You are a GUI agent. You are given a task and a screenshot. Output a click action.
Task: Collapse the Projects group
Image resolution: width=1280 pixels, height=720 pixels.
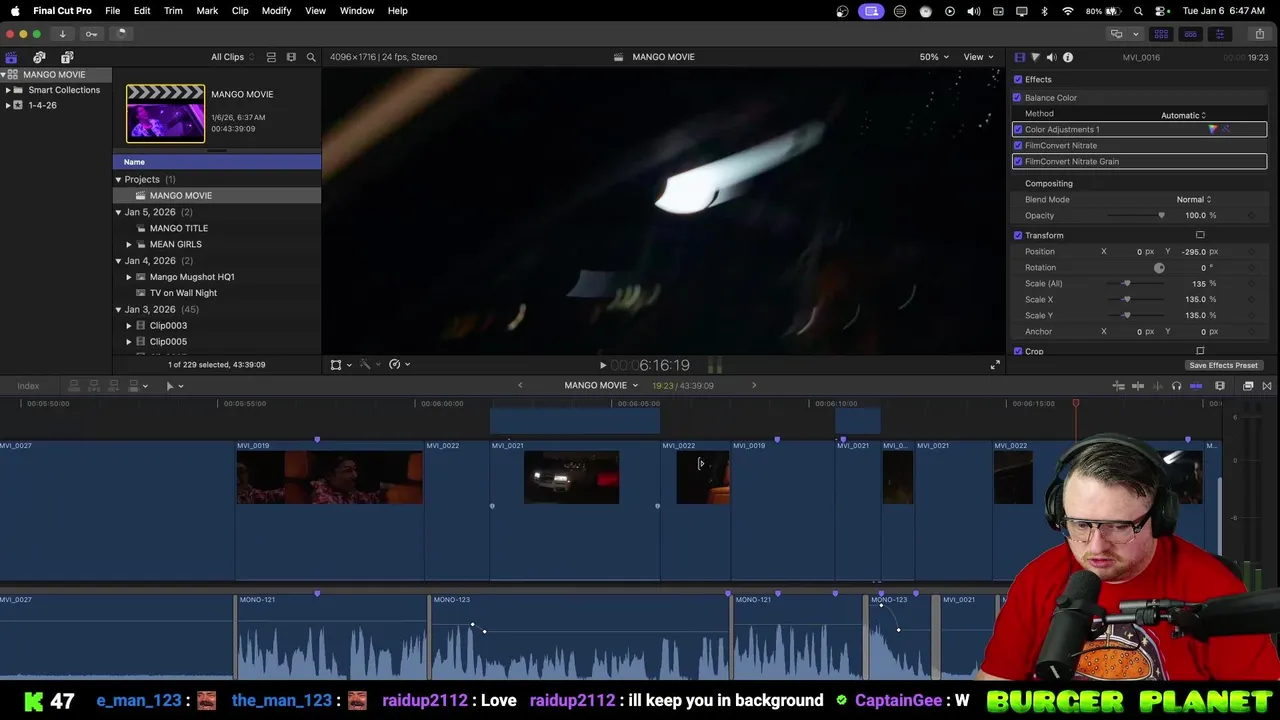tap(118, 180)
